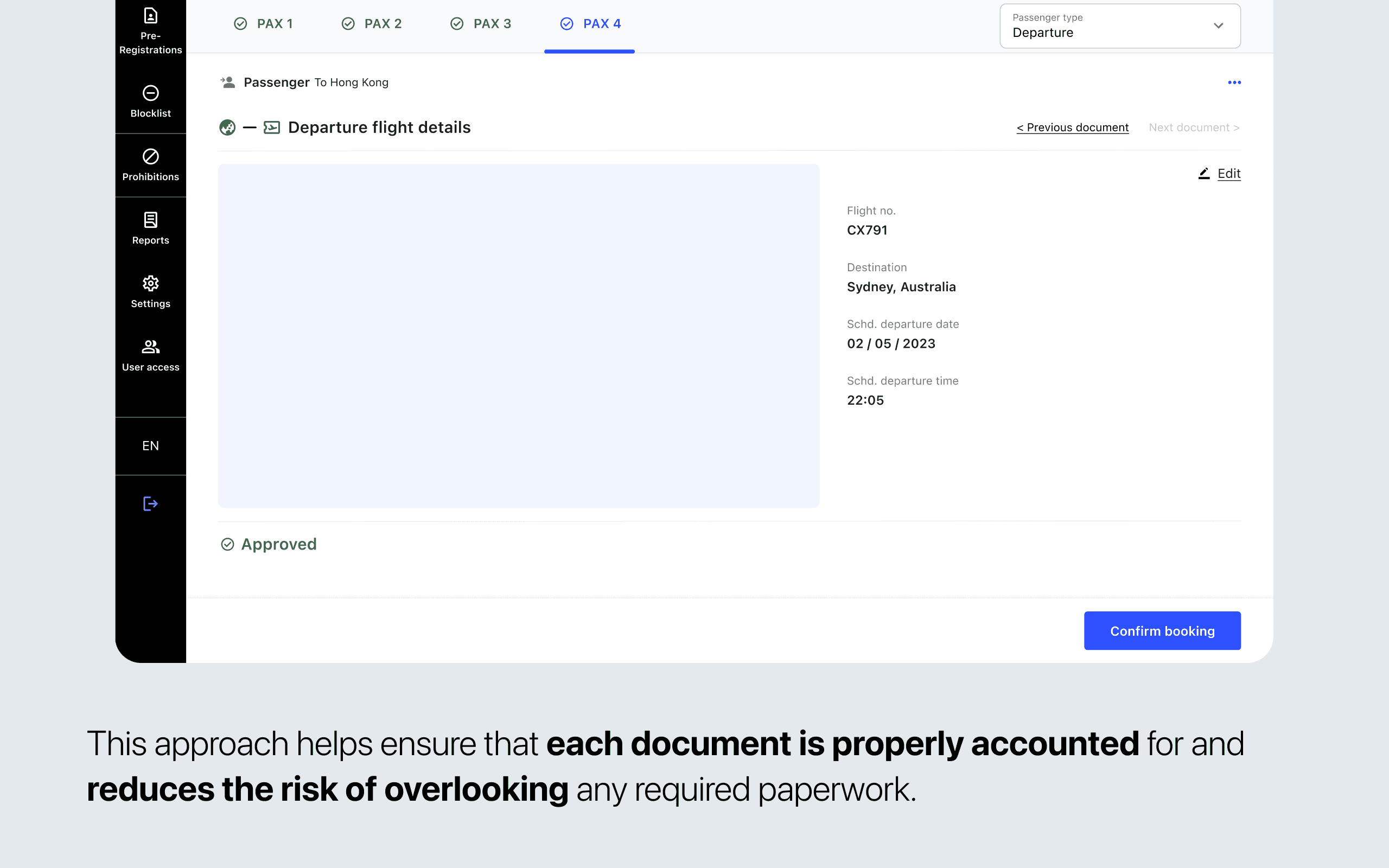Screen dimensions: 1389x868
Task: Click the document preview area
Action: tap(518, 336)
